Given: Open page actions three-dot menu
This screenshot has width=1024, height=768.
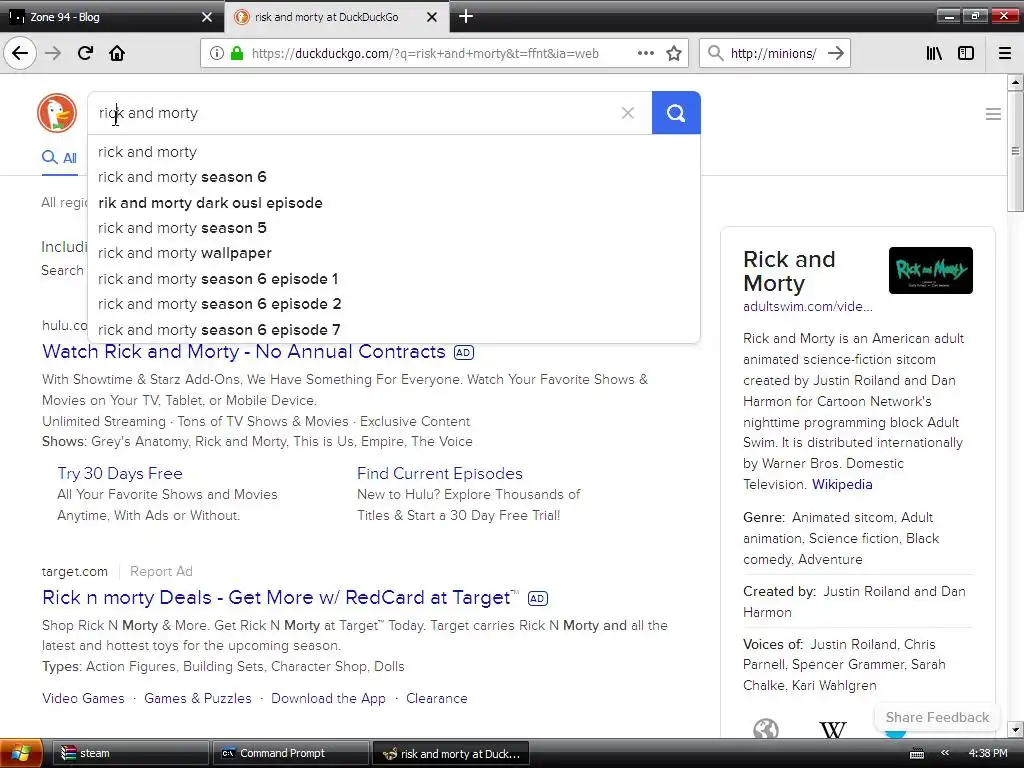Looking at the screenshot, I should (645, 53).
